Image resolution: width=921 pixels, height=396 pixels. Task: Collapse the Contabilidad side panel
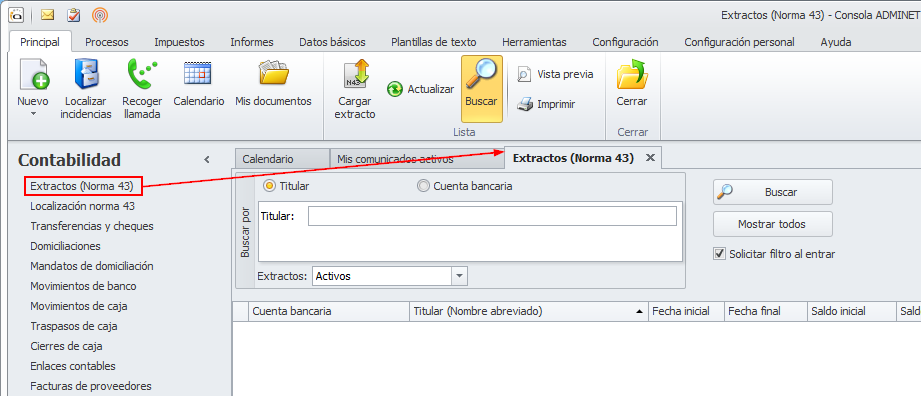(207, 160)
